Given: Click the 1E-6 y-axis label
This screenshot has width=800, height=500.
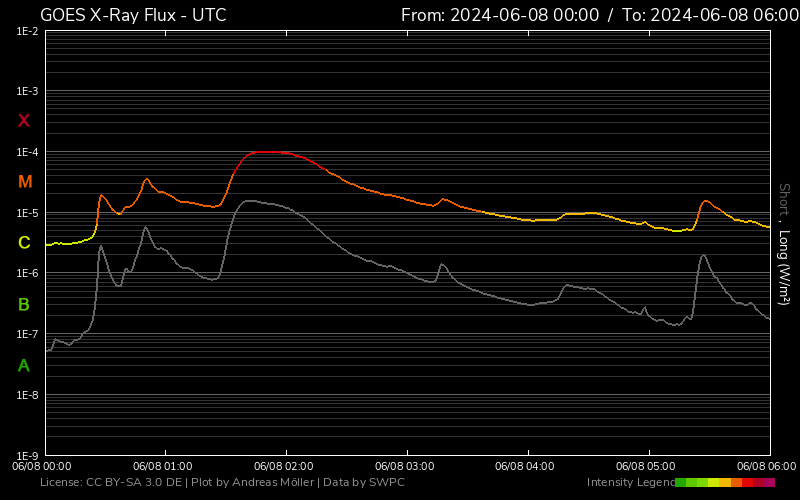Looking at the screenshot, I should (x=27, y=273).
